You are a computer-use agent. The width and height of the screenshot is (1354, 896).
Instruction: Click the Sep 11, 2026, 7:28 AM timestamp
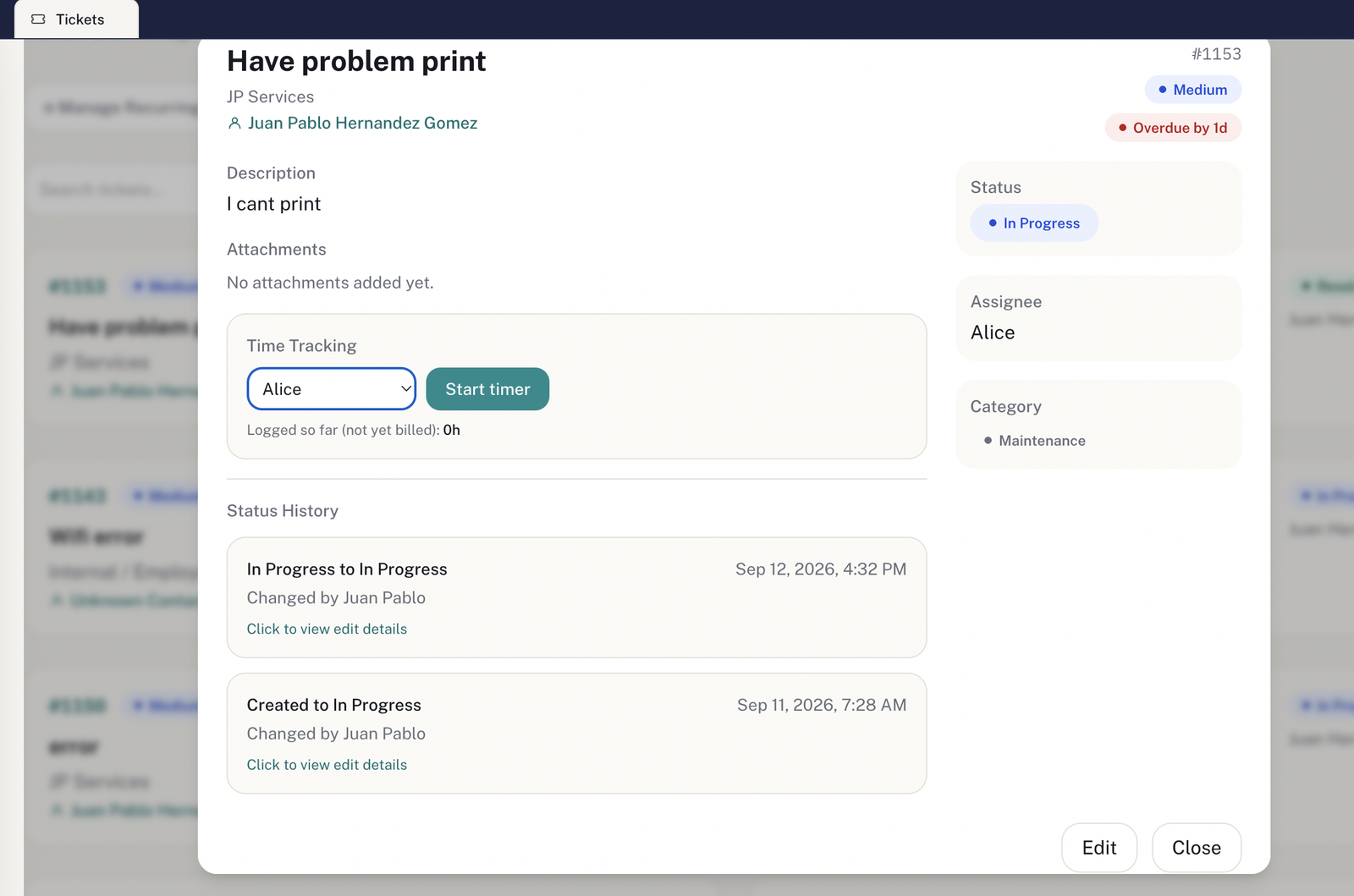[822, 705]
